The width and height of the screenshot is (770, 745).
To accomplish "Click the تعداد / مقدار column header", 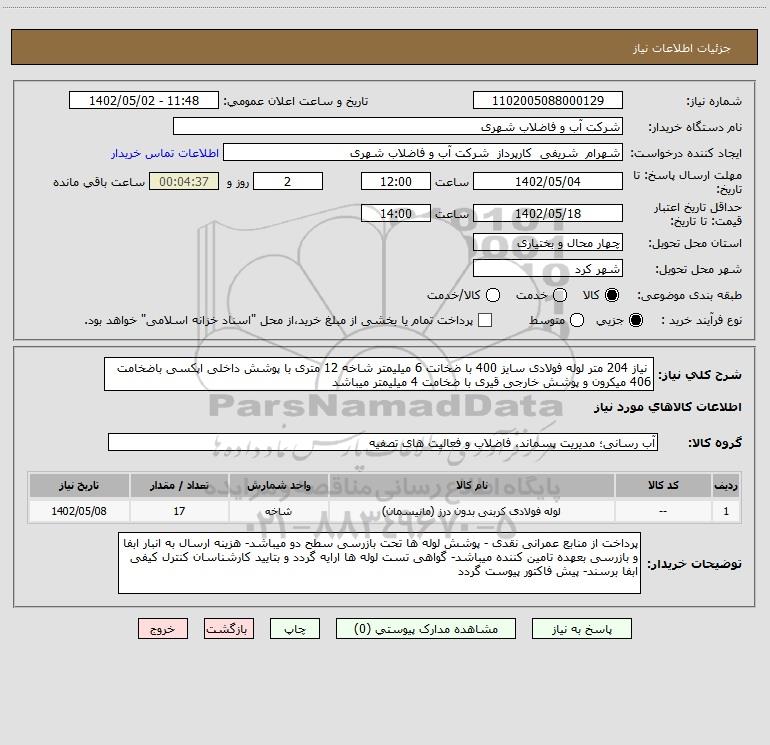I will [x=179, y=485].
